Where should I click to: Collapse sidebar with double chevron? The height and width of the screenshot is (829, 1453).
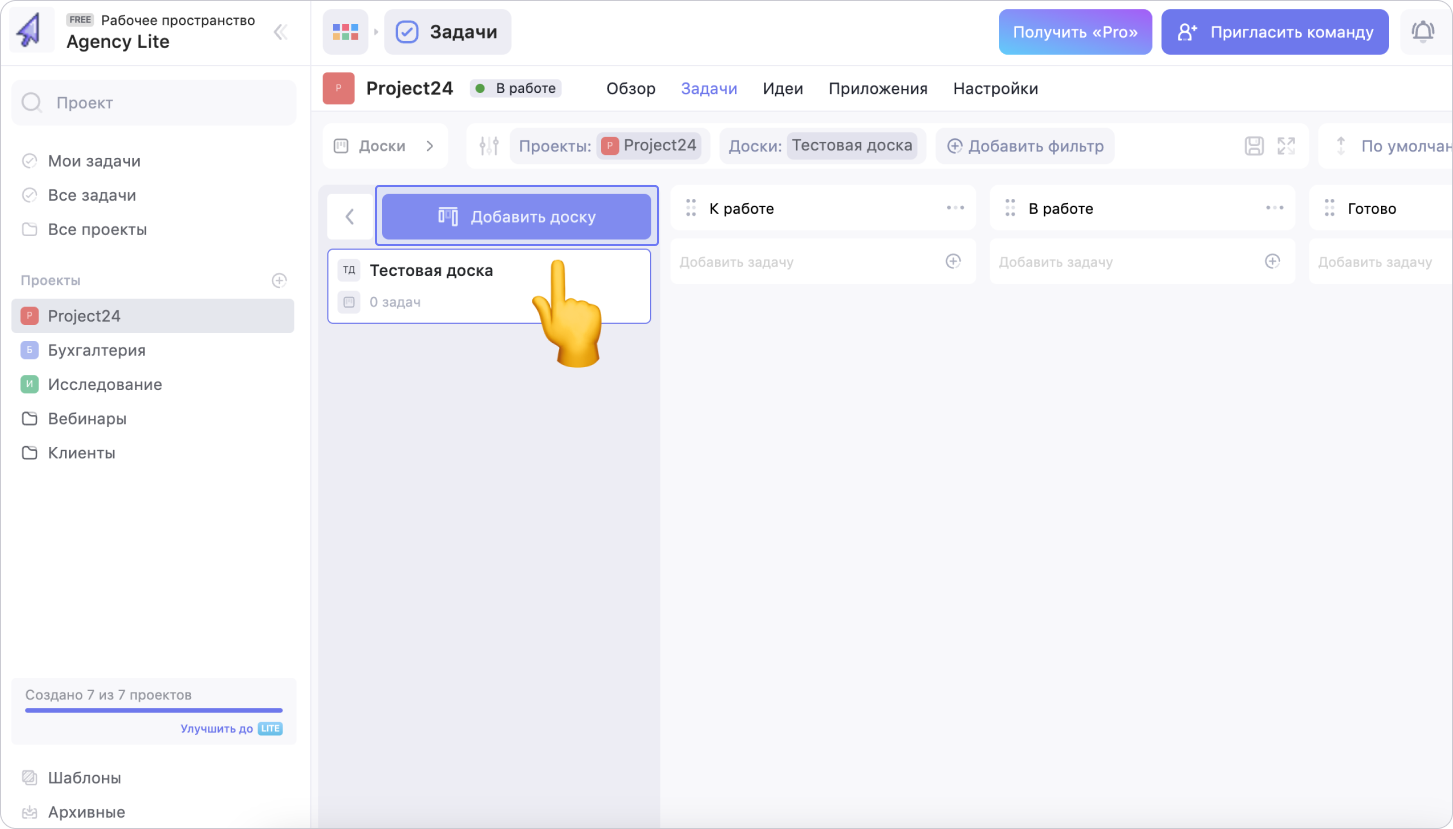tap(280, 32)
